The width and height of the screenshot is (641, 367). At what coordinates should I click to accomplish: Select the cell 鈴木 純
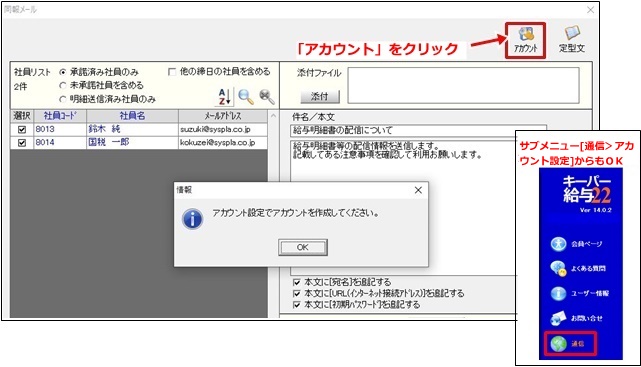pos(132,129)
